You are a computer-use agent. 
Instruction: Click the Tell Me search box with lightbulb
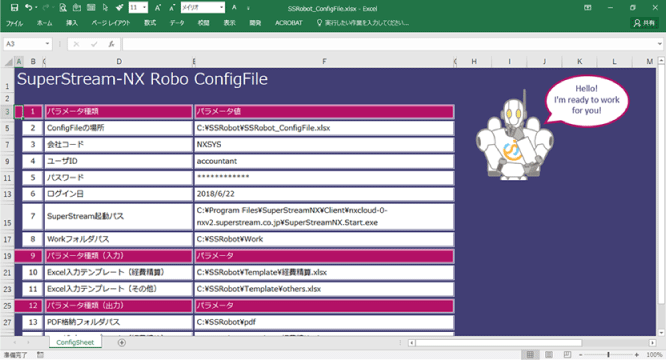click(x=363, y=23)
